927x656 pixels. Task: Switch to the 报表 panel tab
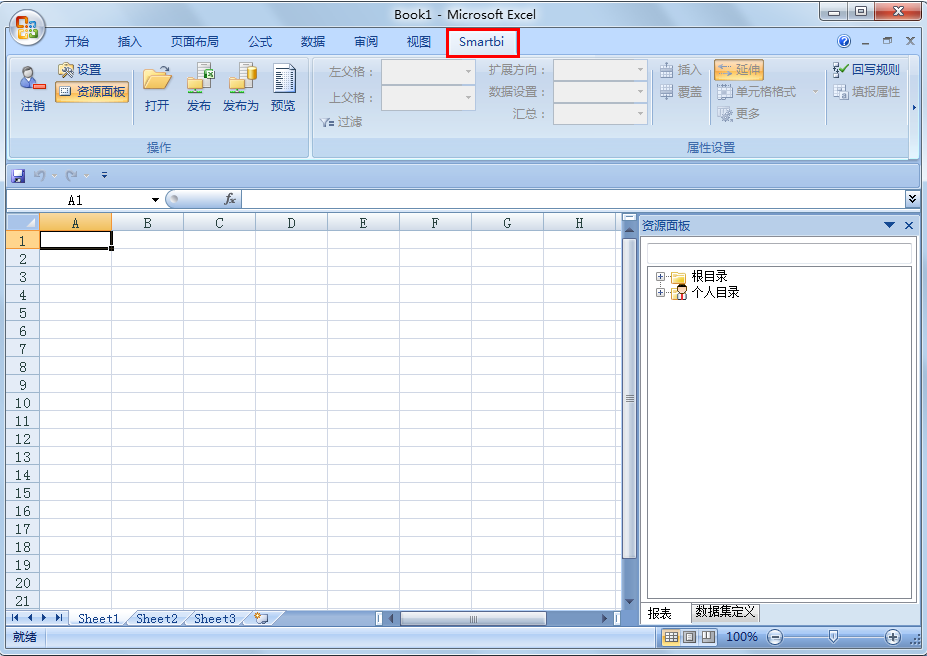(660, 613)
